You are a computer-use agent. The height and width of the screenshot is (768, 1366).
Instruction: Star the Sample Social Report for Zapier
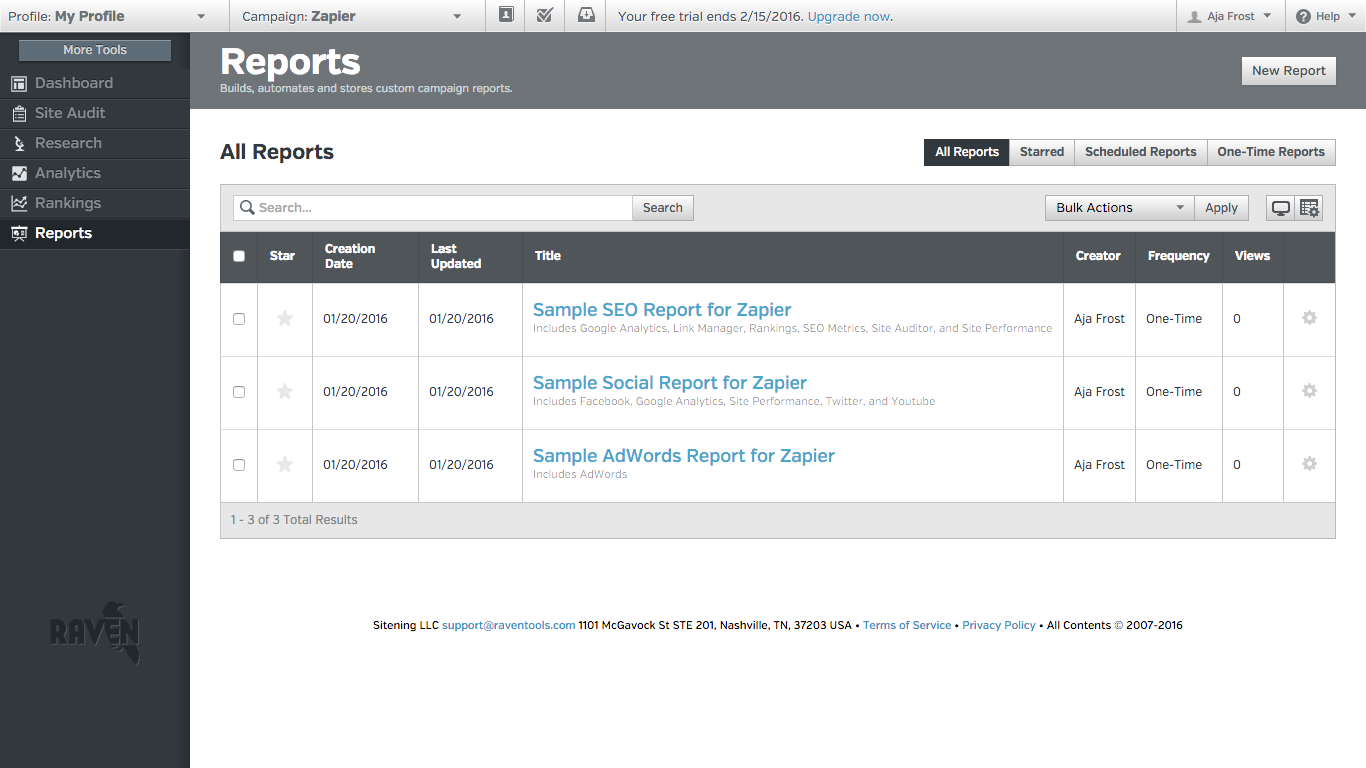(x=285, y=392)
